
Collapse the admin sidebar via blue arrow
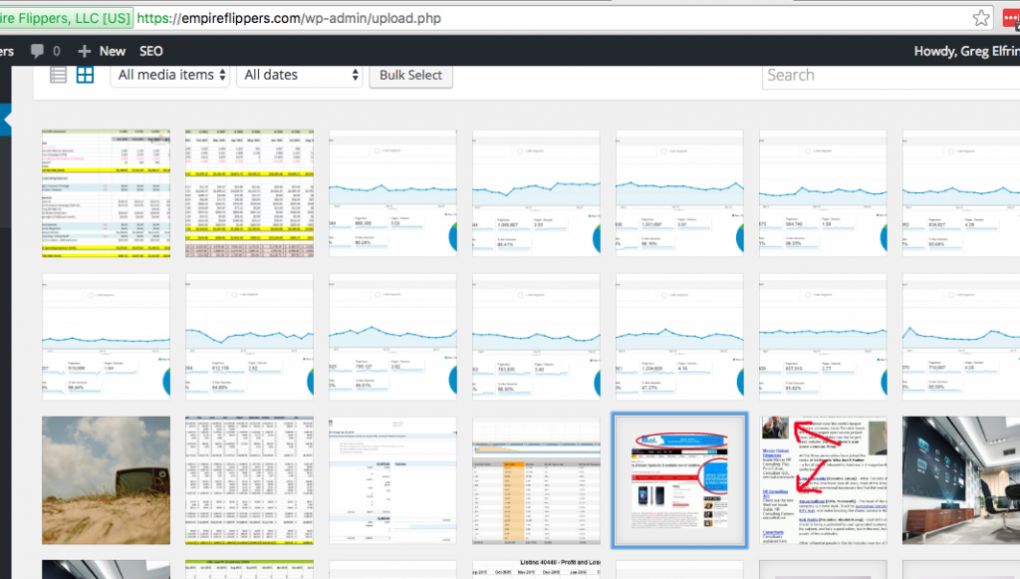pos(5,120)
